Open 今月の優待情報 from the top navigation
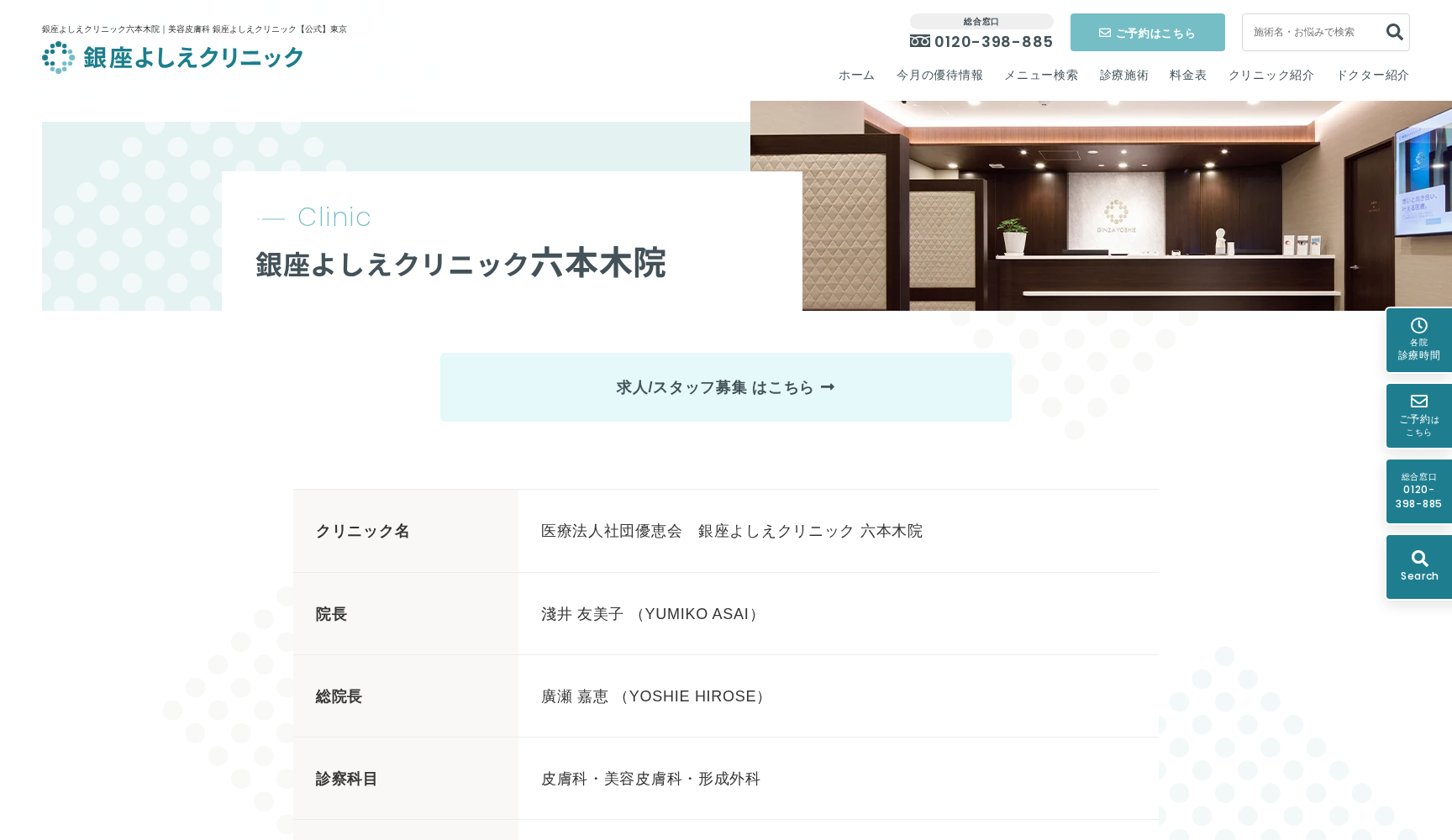The height and width of the screenshot is (840, 1452). [x=939, y=75]
